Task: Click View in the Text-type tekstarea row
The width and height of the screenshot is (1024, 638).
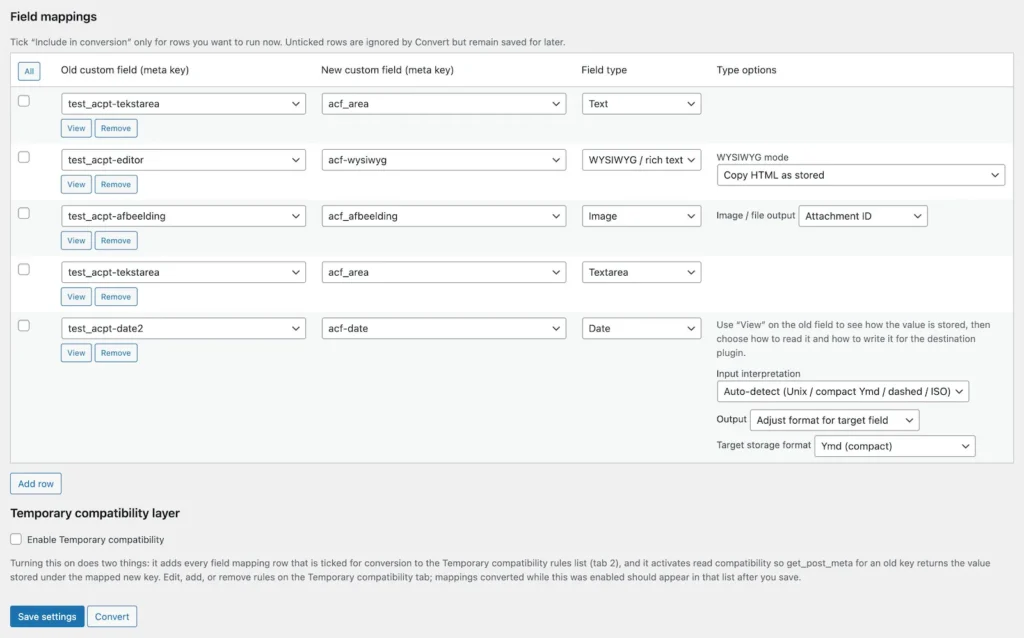Action: click(76, 129)
